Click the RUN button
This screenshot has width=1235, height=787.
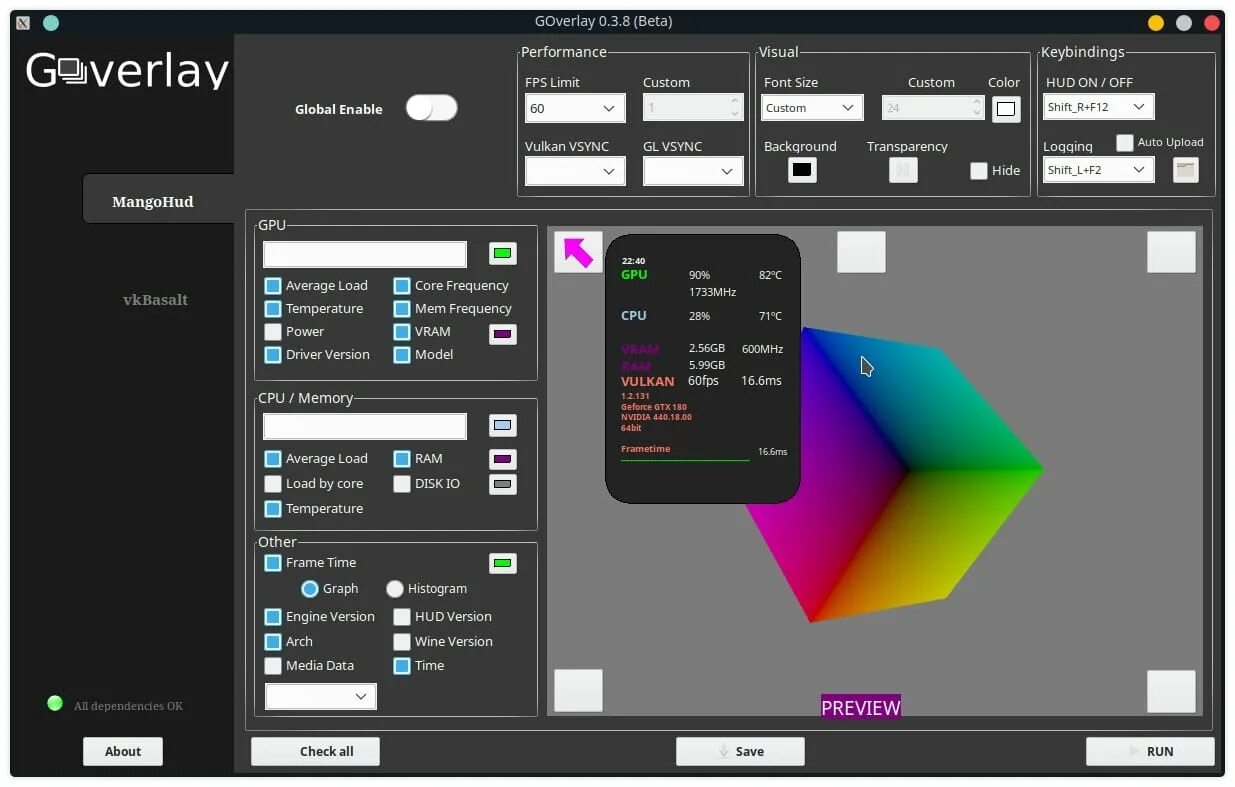point(1150,751)
